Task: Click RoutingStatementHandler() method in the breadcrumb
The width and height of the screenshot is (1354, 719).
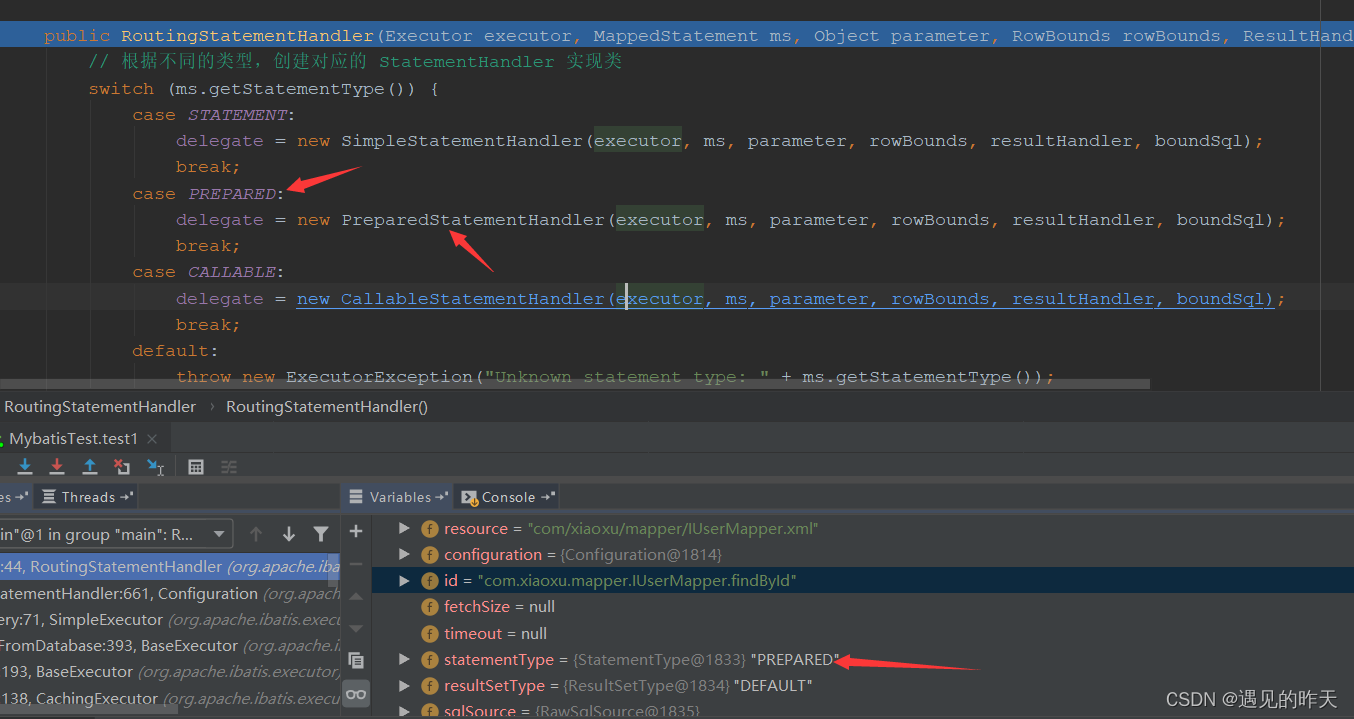Action: click(x=327, y=406)
